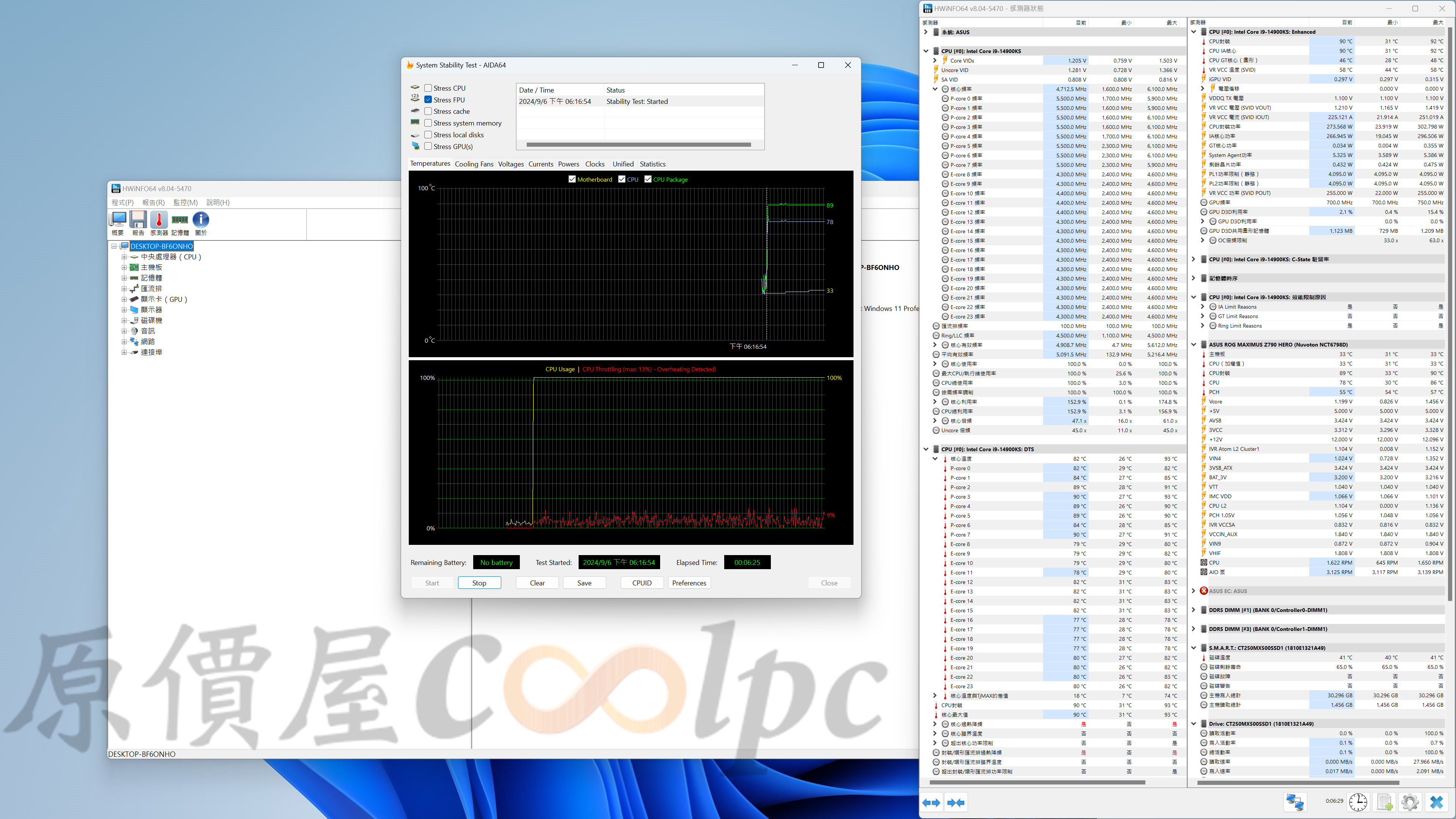Click the clock reset timer icon
1456x819 pixels.
point(1358,802)
